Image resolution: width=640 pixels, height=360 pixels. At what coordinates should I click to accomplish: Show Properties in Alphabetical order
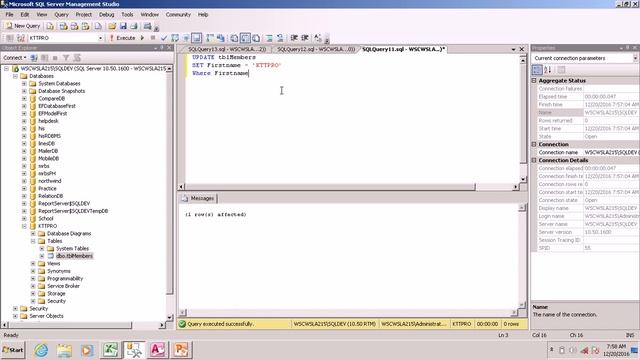point(548,70)
